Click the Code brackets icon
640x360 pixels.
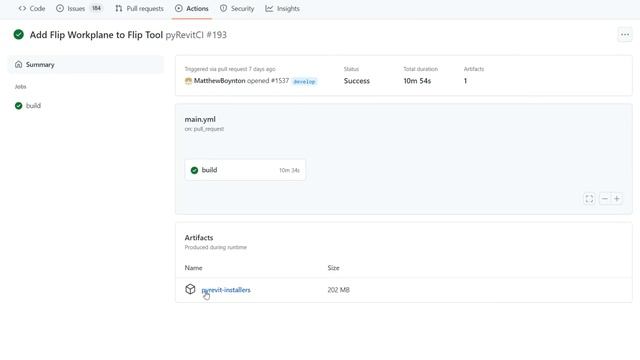pyautogui.click(x=22, y=8)
